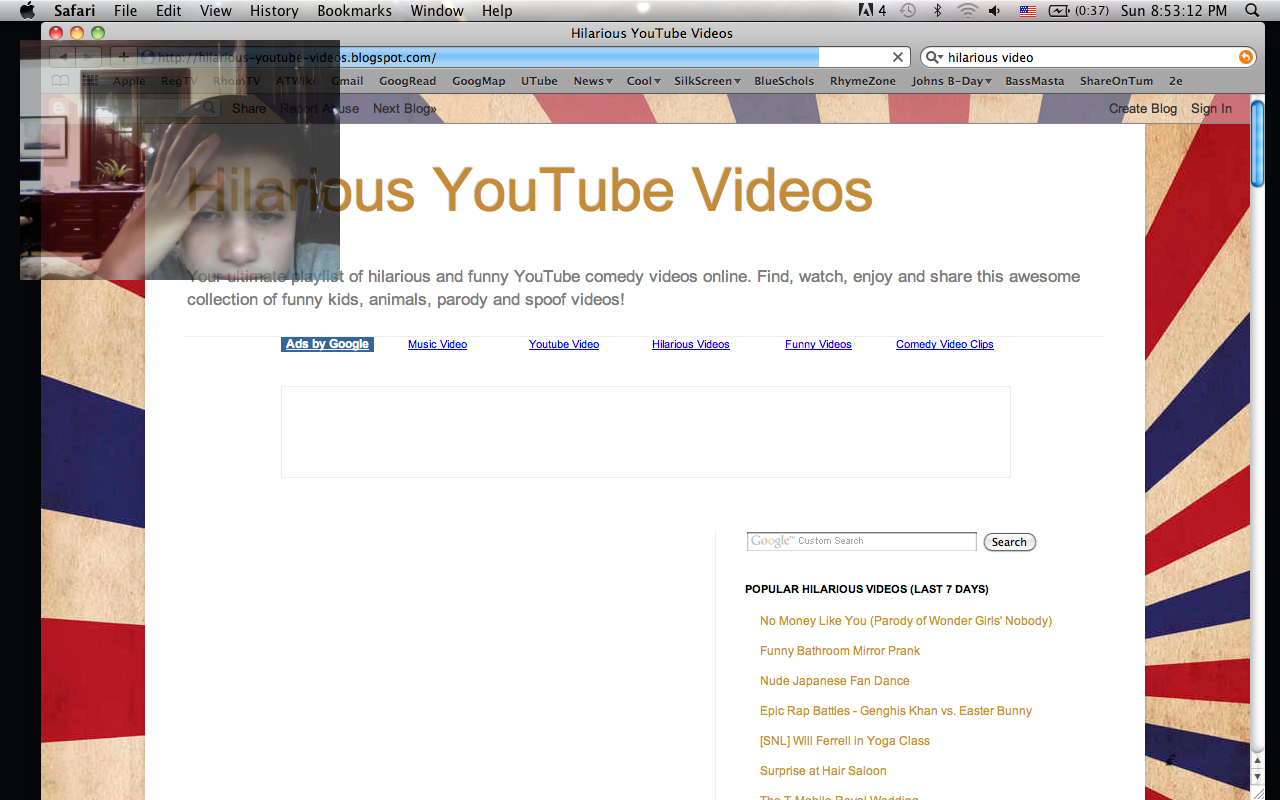Image resolution: width=1280 pixels, height=800 pixels.
Task: Open the History menu
Action: click(274, 11)
